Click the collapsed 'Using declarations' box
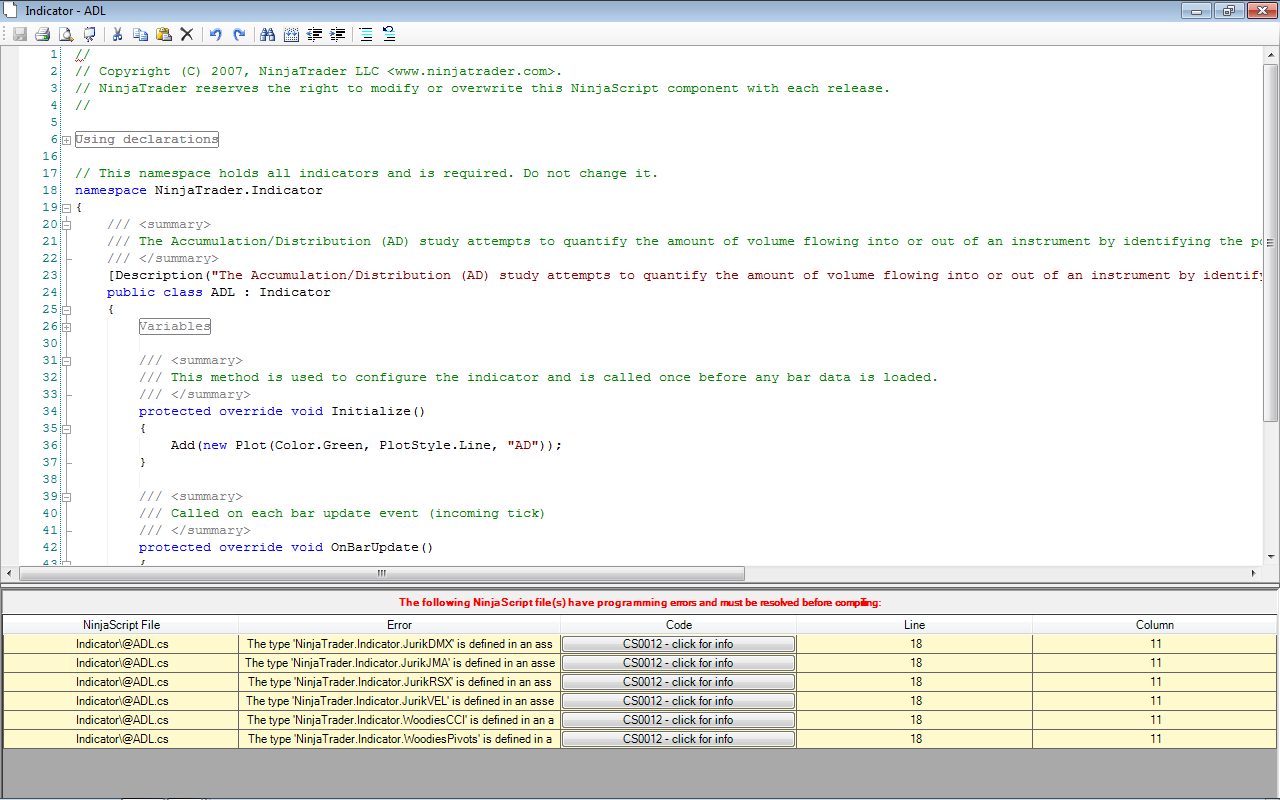The image size is (1280, 800). pos(146,140)
